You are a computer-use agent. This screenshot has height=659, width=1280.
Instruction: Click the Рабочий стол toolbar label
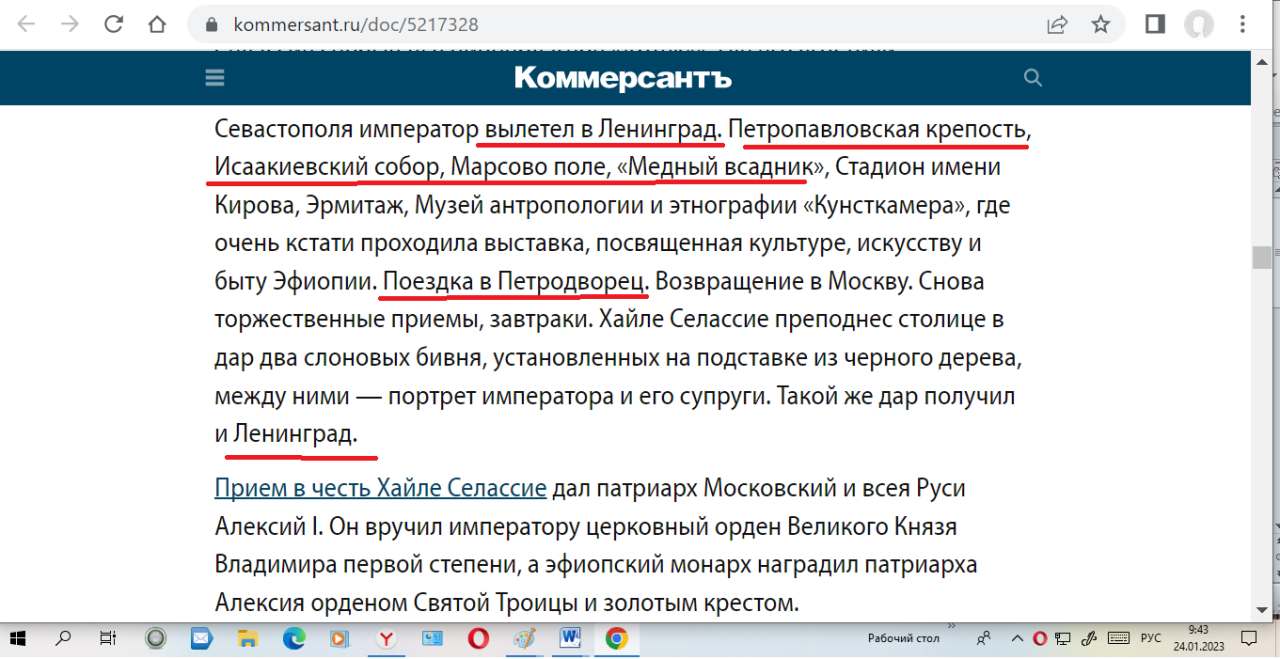[904, 638]
